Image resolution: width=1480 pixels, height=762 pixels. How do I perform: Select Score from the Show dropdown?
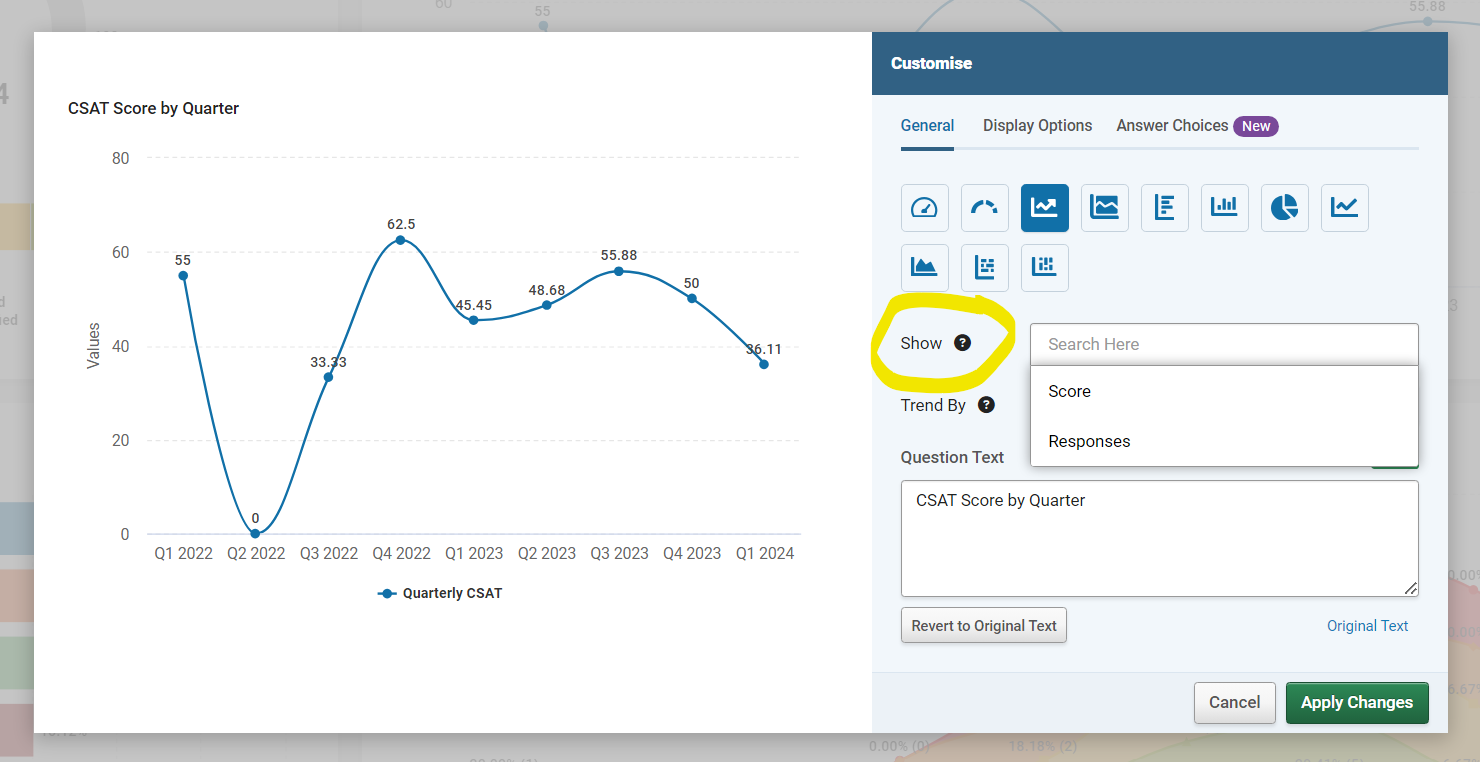click(x=1069, y=391)
